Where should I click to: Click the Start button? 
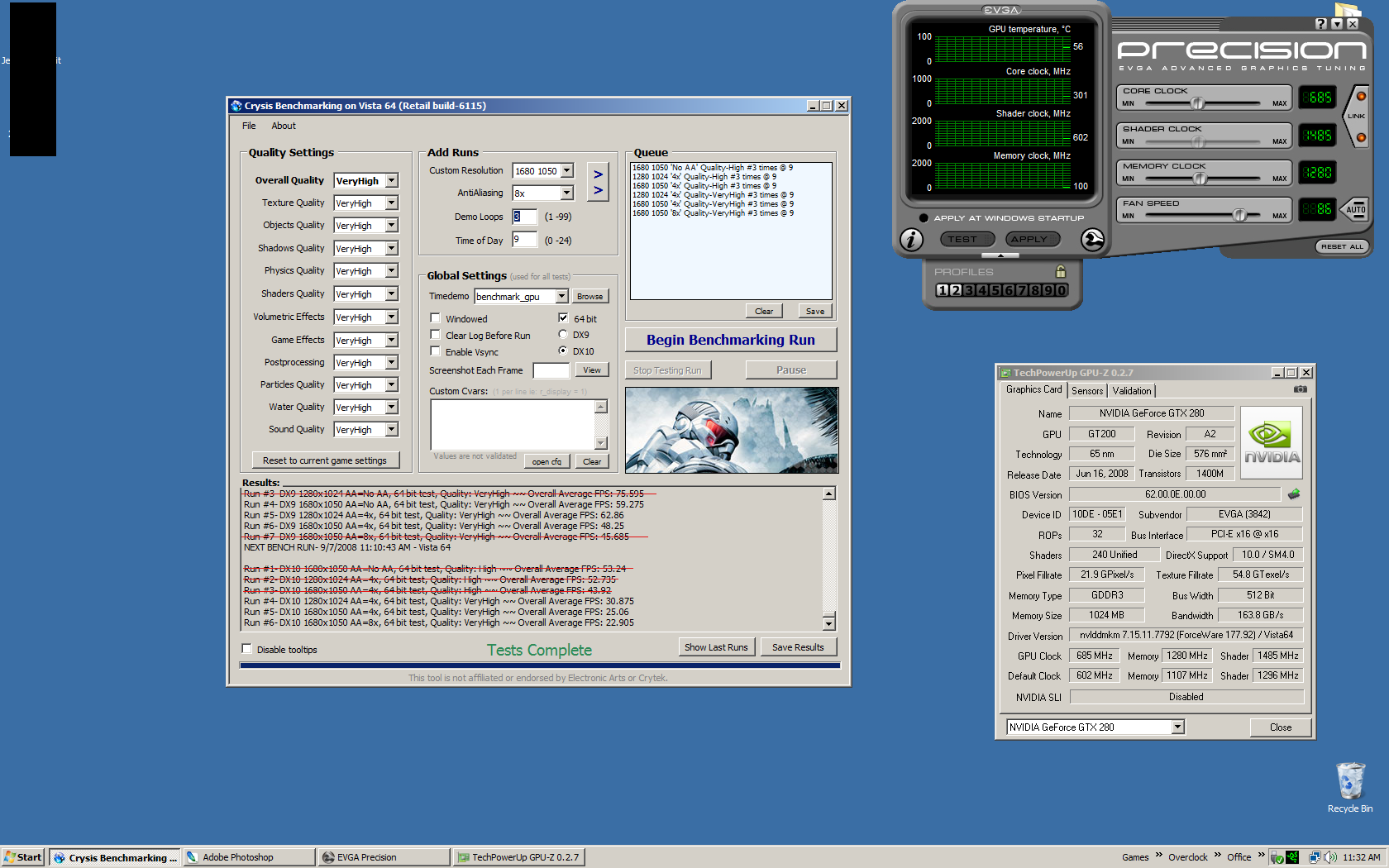23,857
